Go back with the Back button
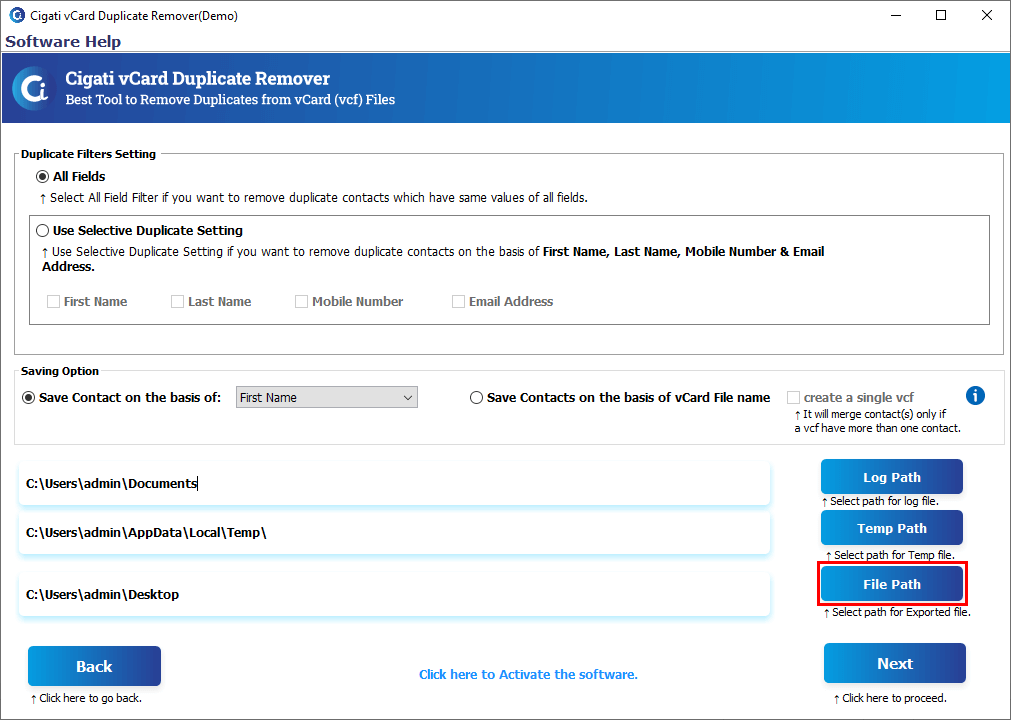The image size is (1011, 720). (94, 666)
